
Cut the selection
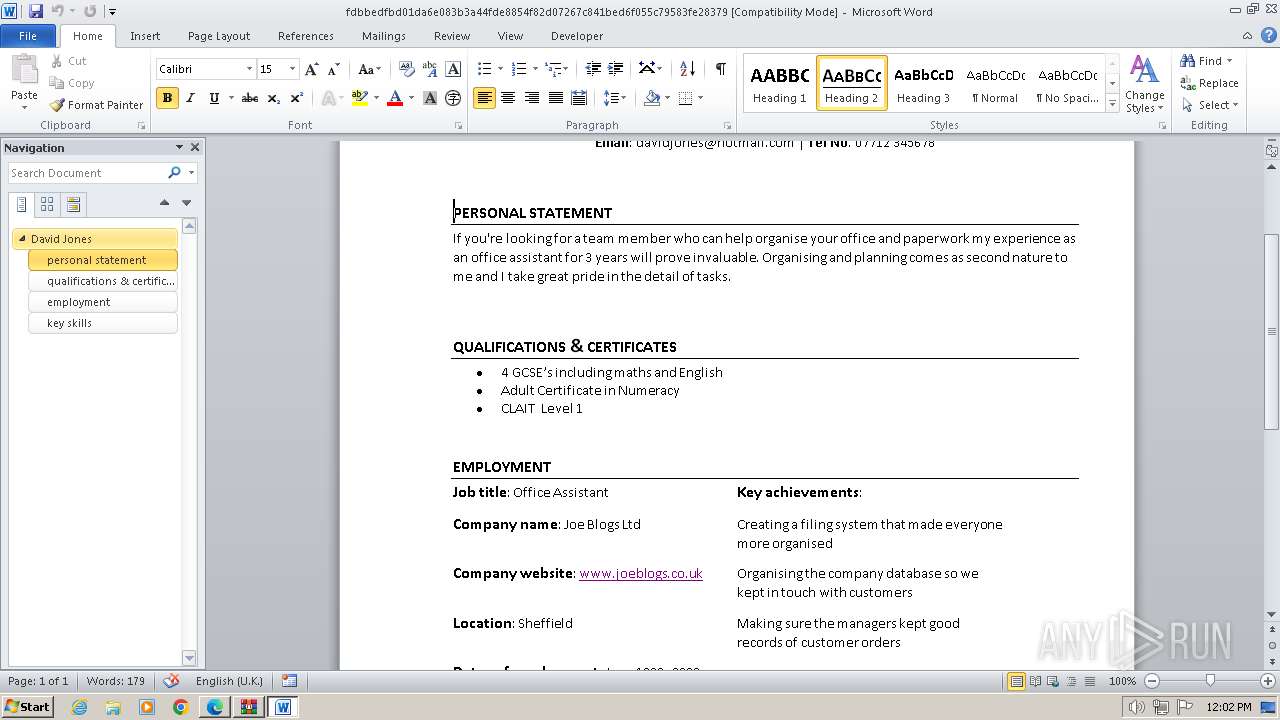tap(68, 61)
